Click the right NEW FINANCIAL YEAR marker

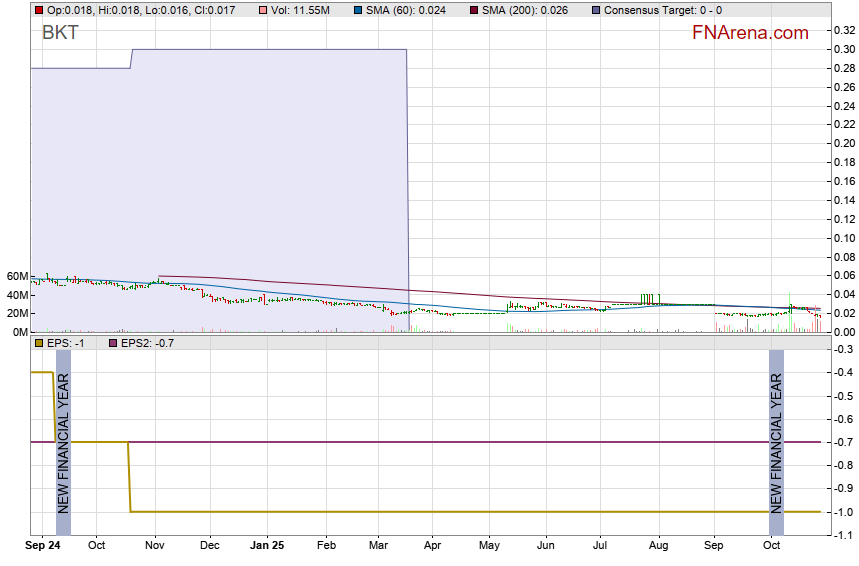[x=776, y=442]
